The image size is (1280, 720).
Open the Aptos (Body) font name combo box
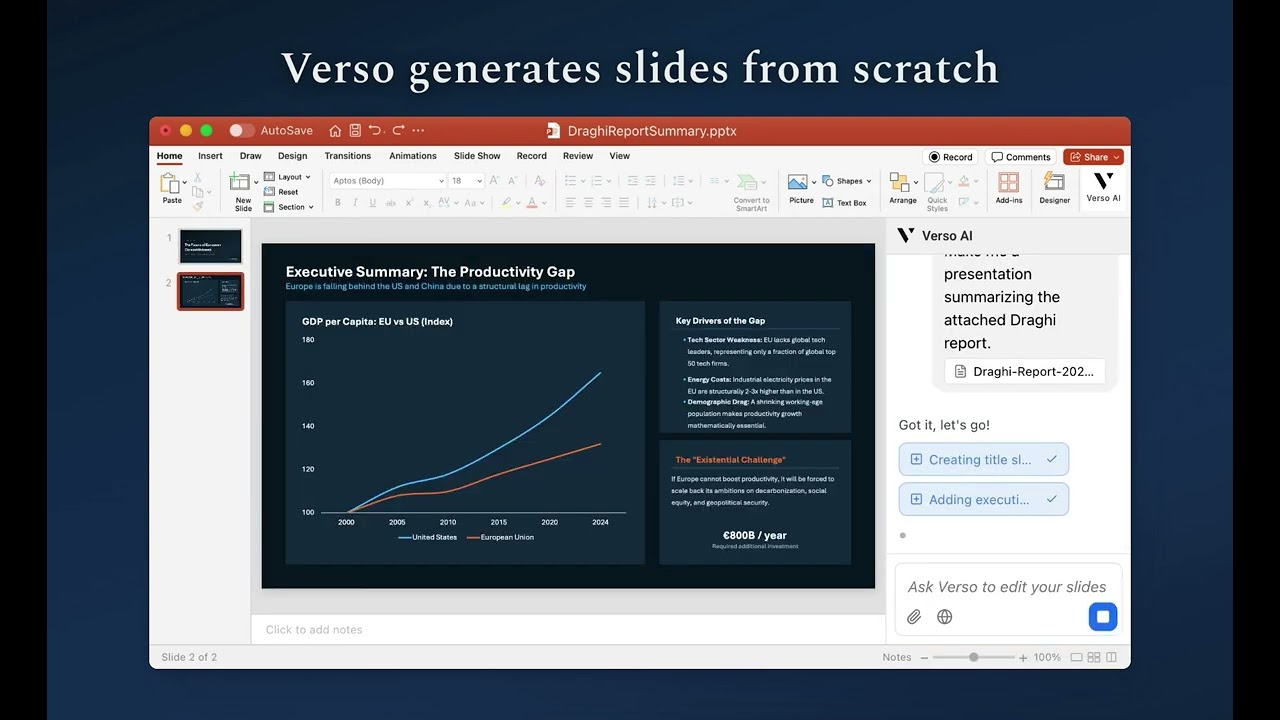coord(388,181)
